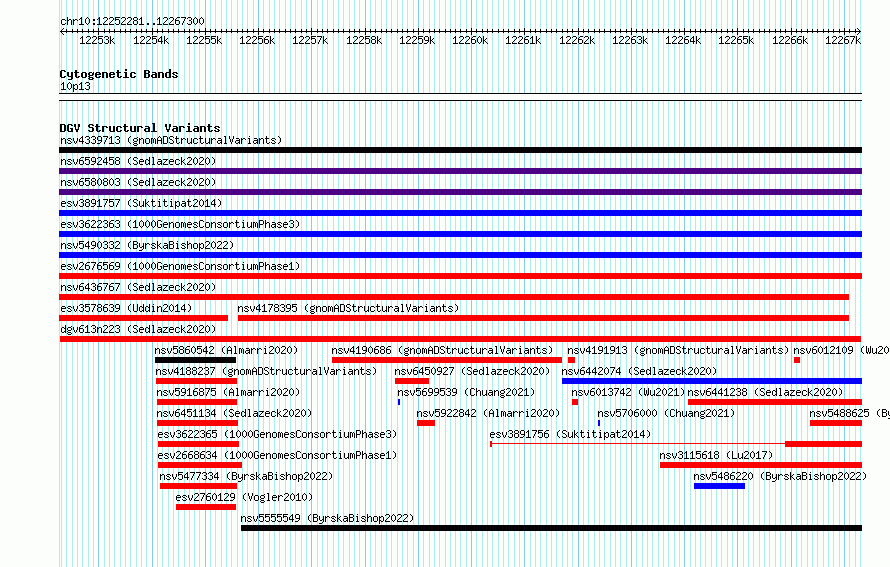Open nsv6442074 (Sedlazeck2020) label
The image size is (890, 567).
pyautogui.click(x=639, y=371)
